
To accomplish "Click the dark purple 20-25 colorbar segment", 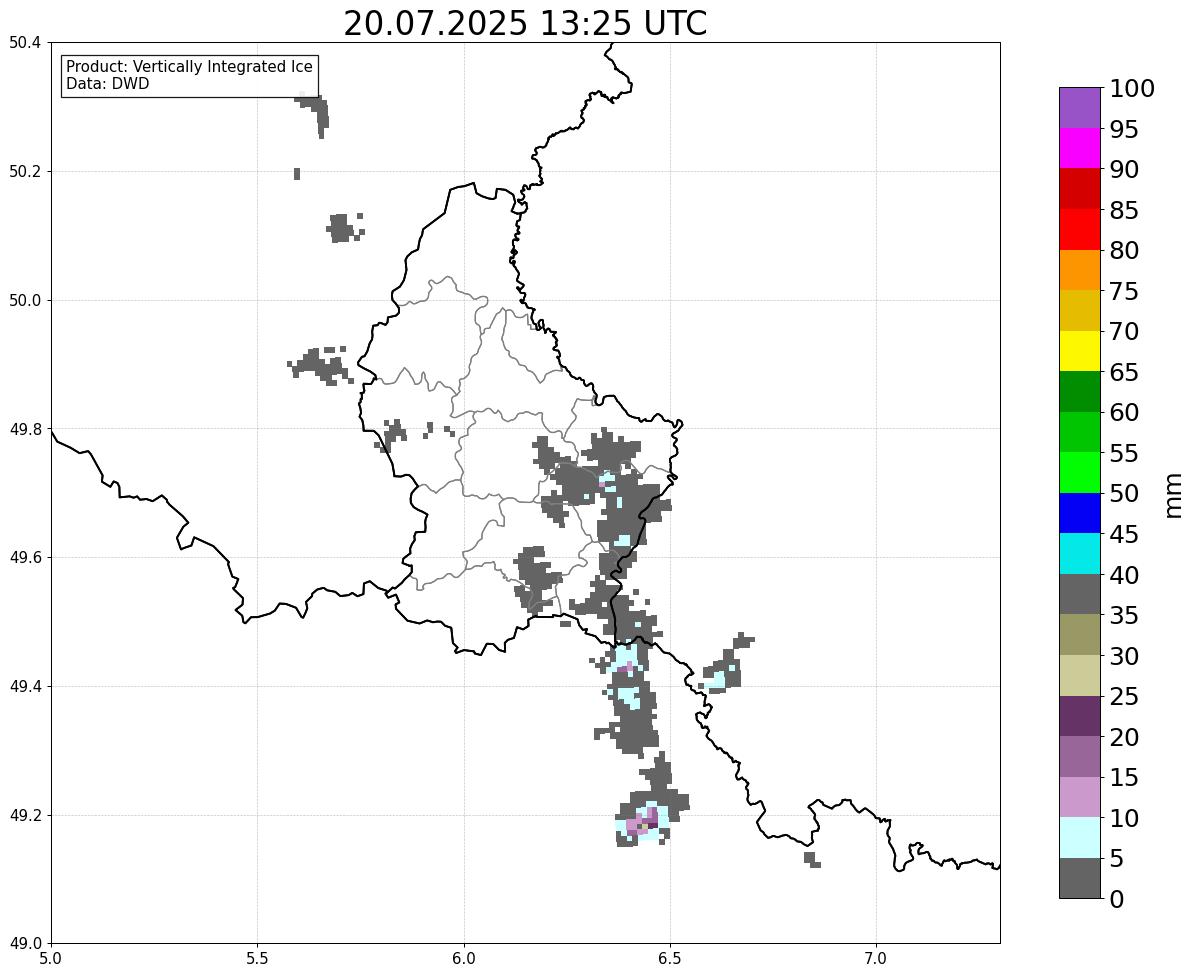I will 1080,717.
